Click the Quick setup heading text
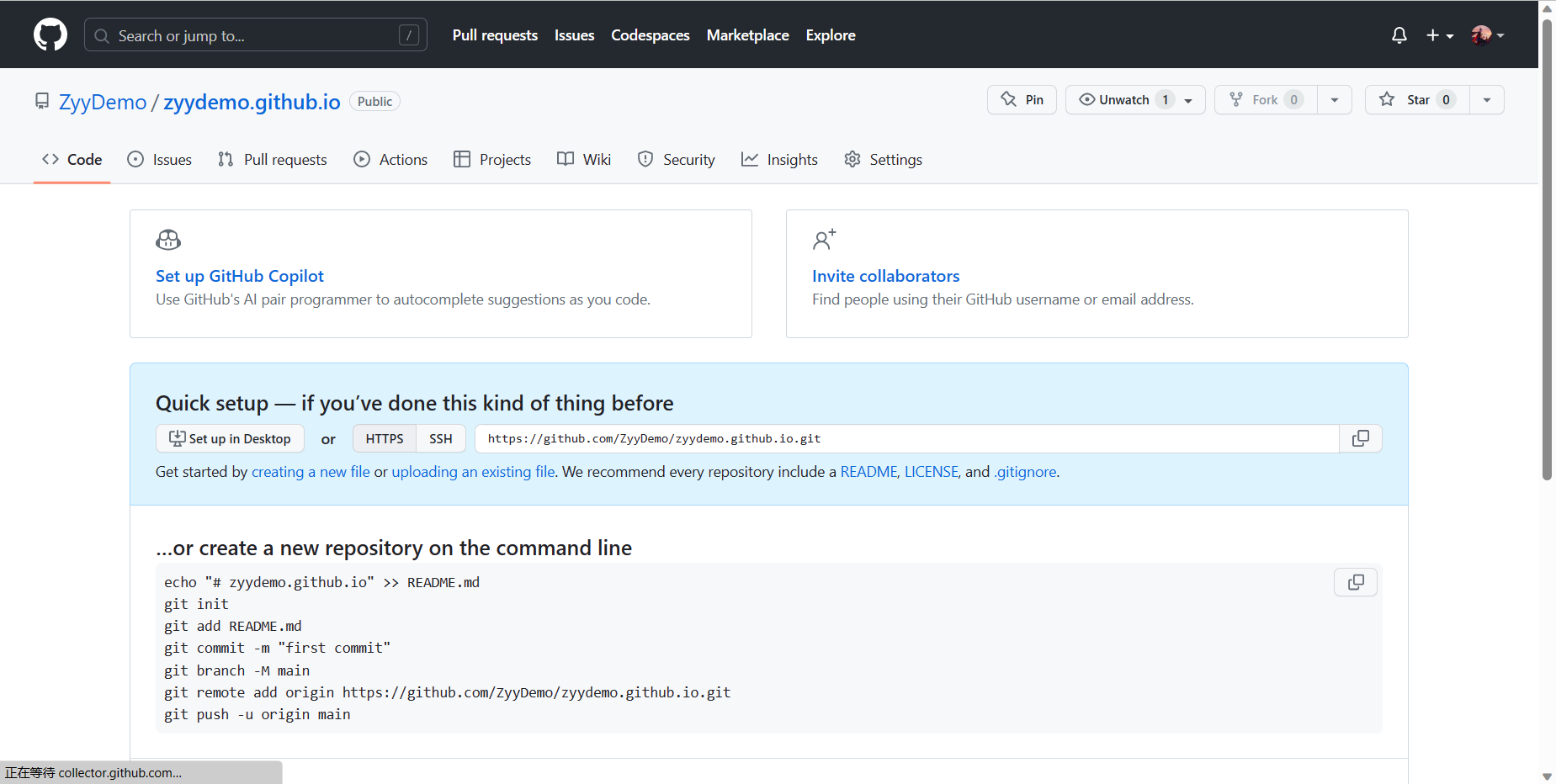1556x784 pixels. [x=415, y=403]
